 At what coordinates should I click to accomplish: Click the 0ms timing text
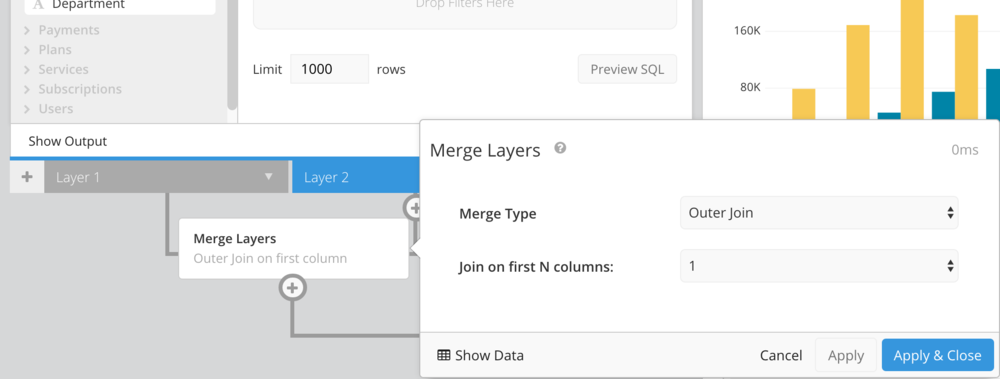(964, 150)
